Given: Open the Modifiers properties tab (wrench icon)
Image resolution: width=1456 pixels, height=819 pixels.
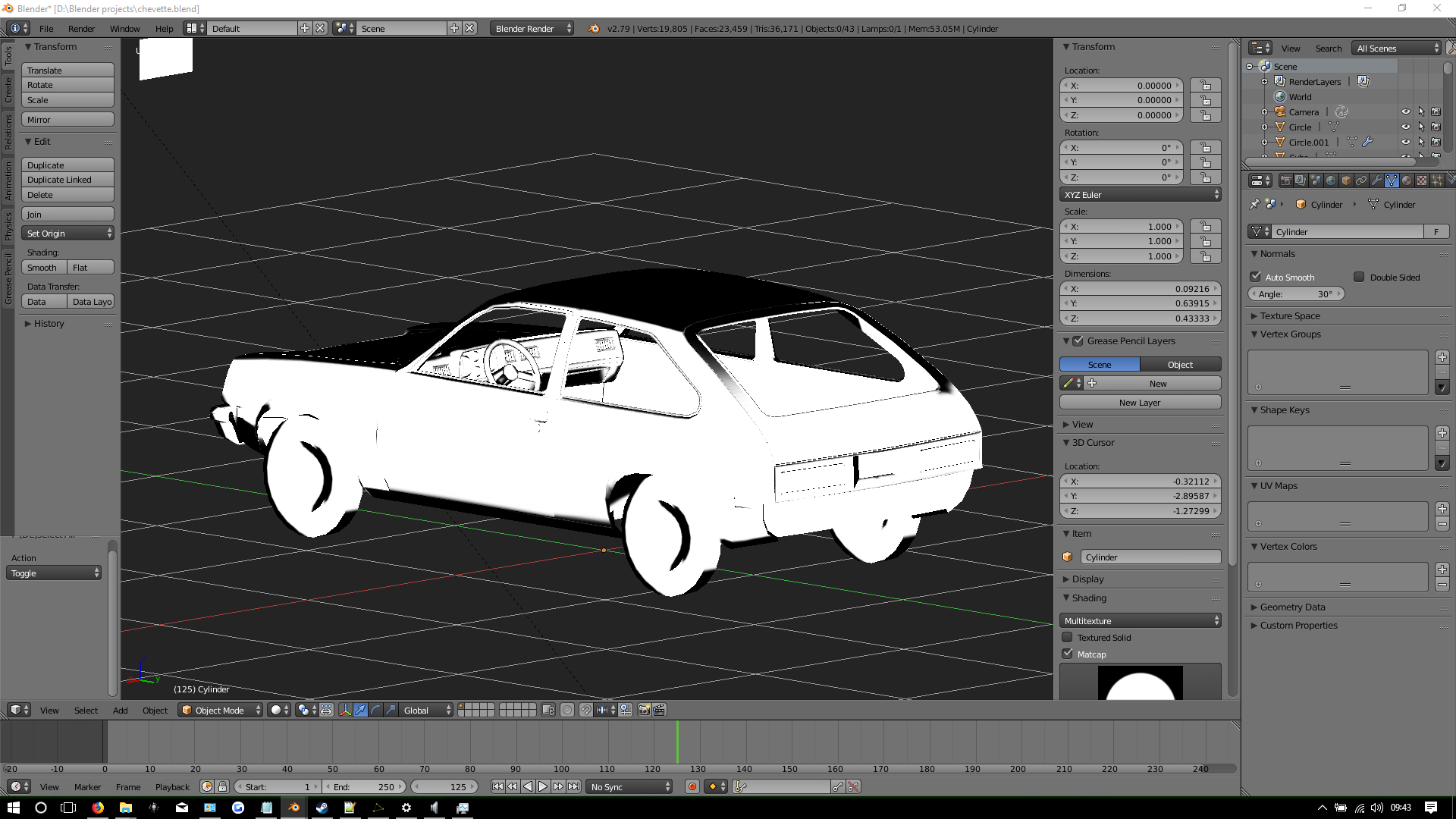Looking at the screenshot, I should point(1376,180).
